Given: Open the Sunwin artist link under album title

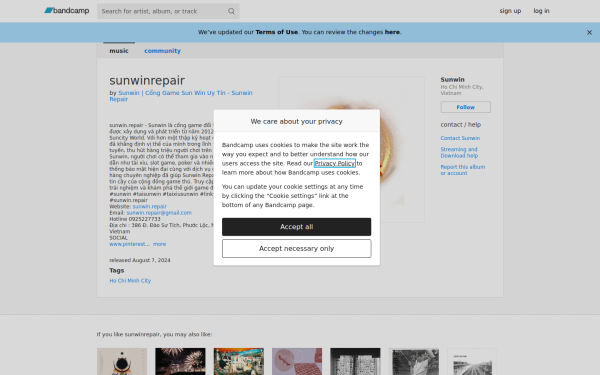Looking at the screenshot, I should pyautogui.click(x=181, y=96).
